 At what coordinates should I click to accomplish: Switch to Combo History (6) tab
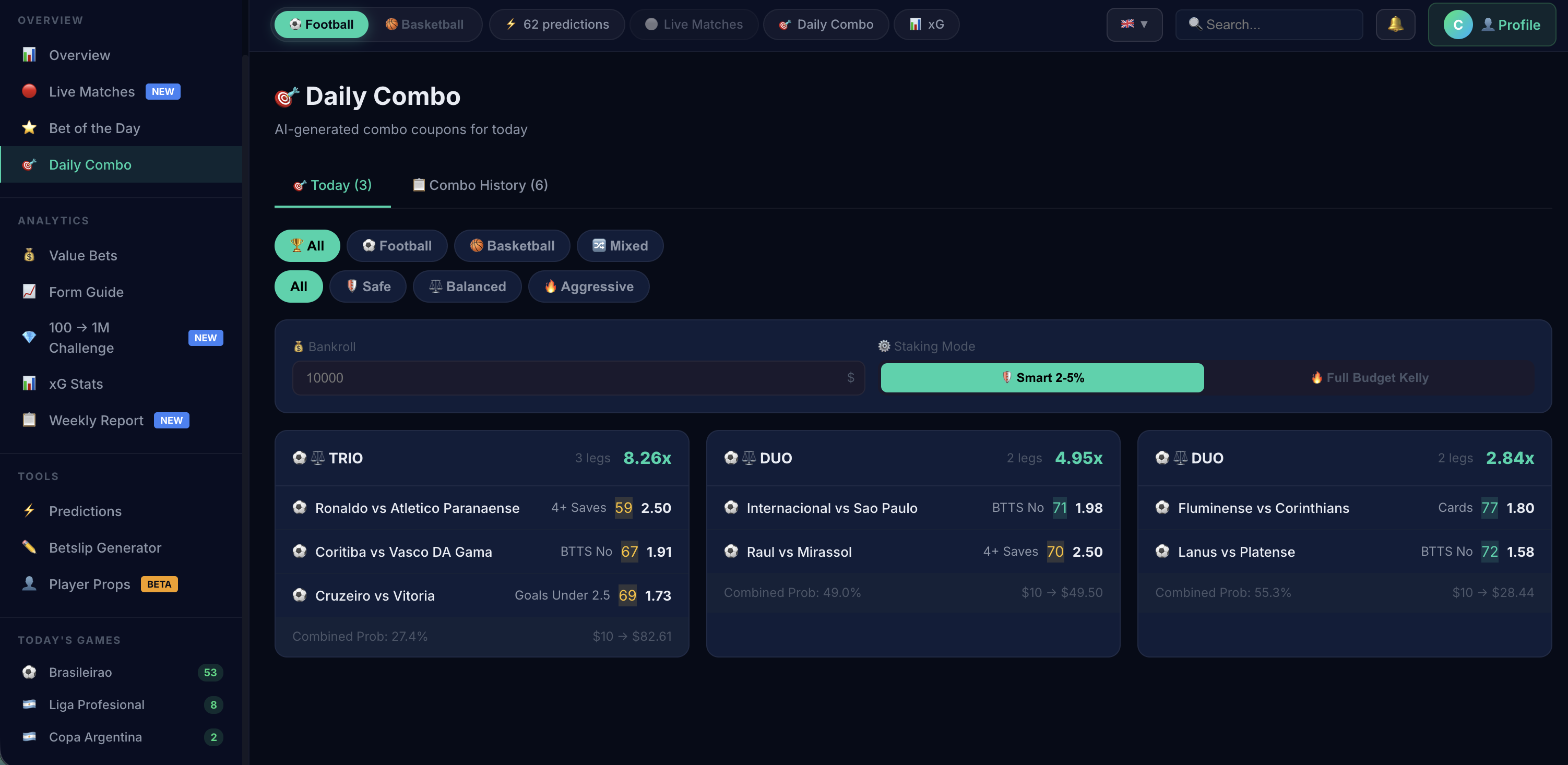480,185
